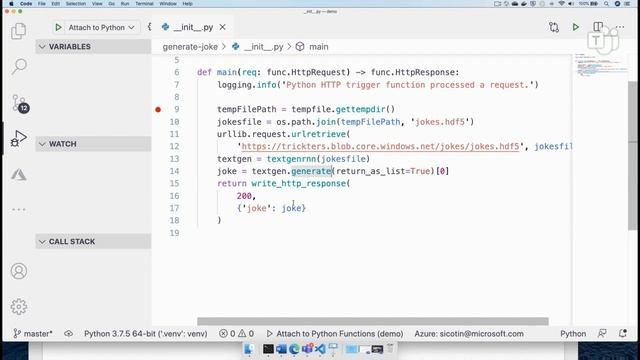Select Python 3.7.5 interpreter in status bar
Screen dimensions: 640x360
click(146, 333)
